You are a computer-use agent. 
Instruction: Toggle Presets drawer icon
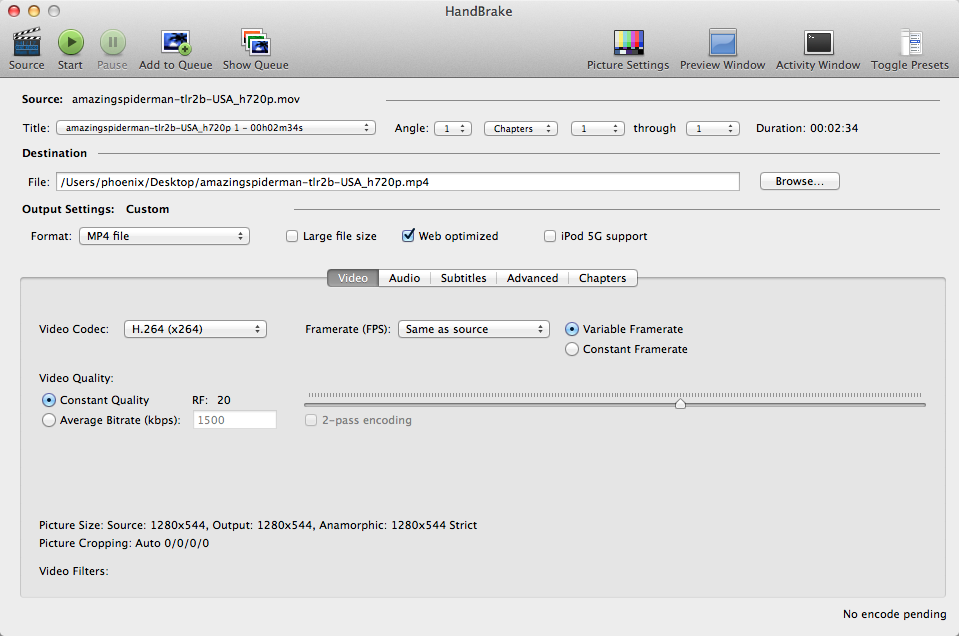click(911, 43)
